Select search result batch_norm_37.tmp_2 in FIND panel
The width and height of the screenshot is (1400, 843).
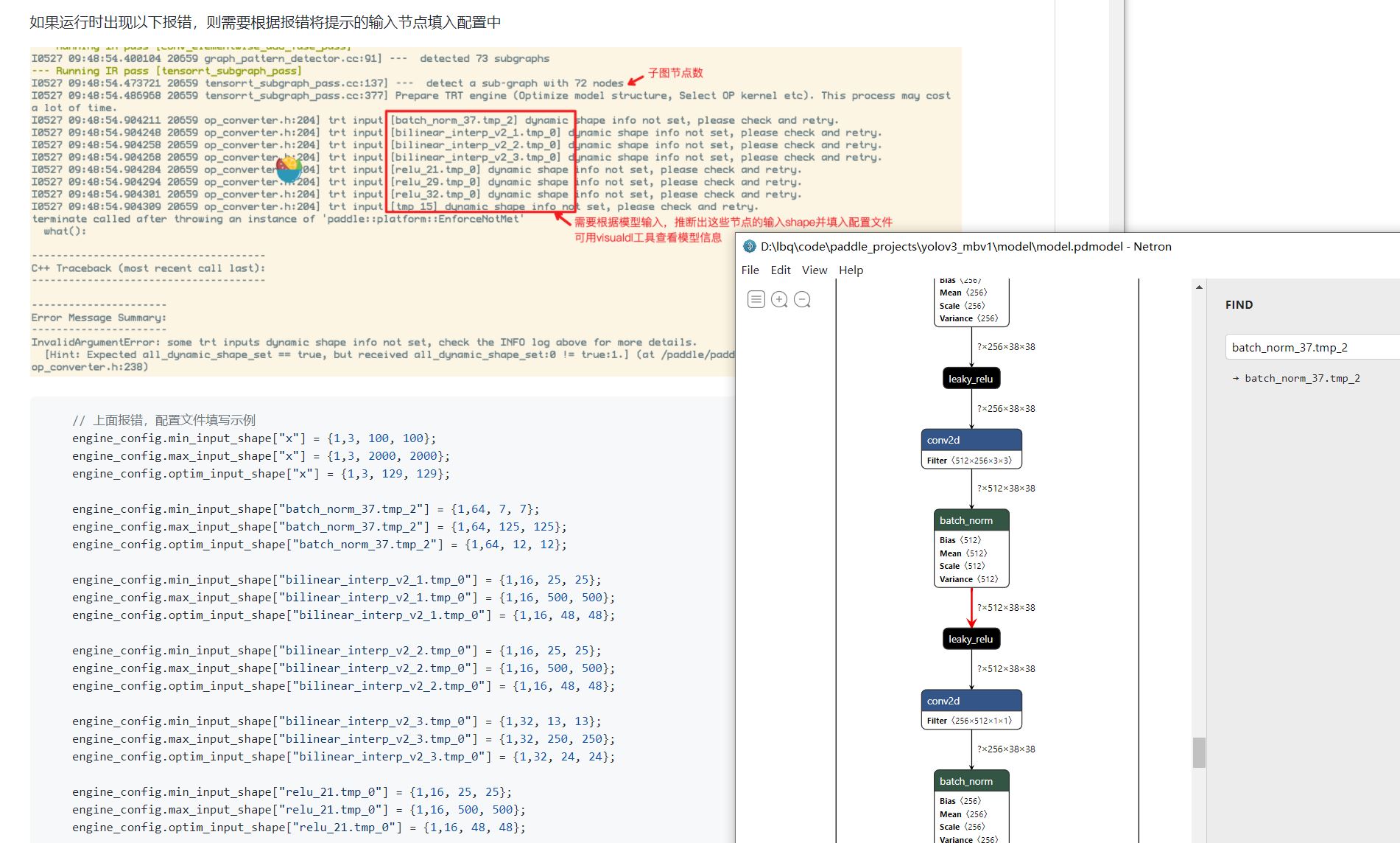pos(1301,378)
